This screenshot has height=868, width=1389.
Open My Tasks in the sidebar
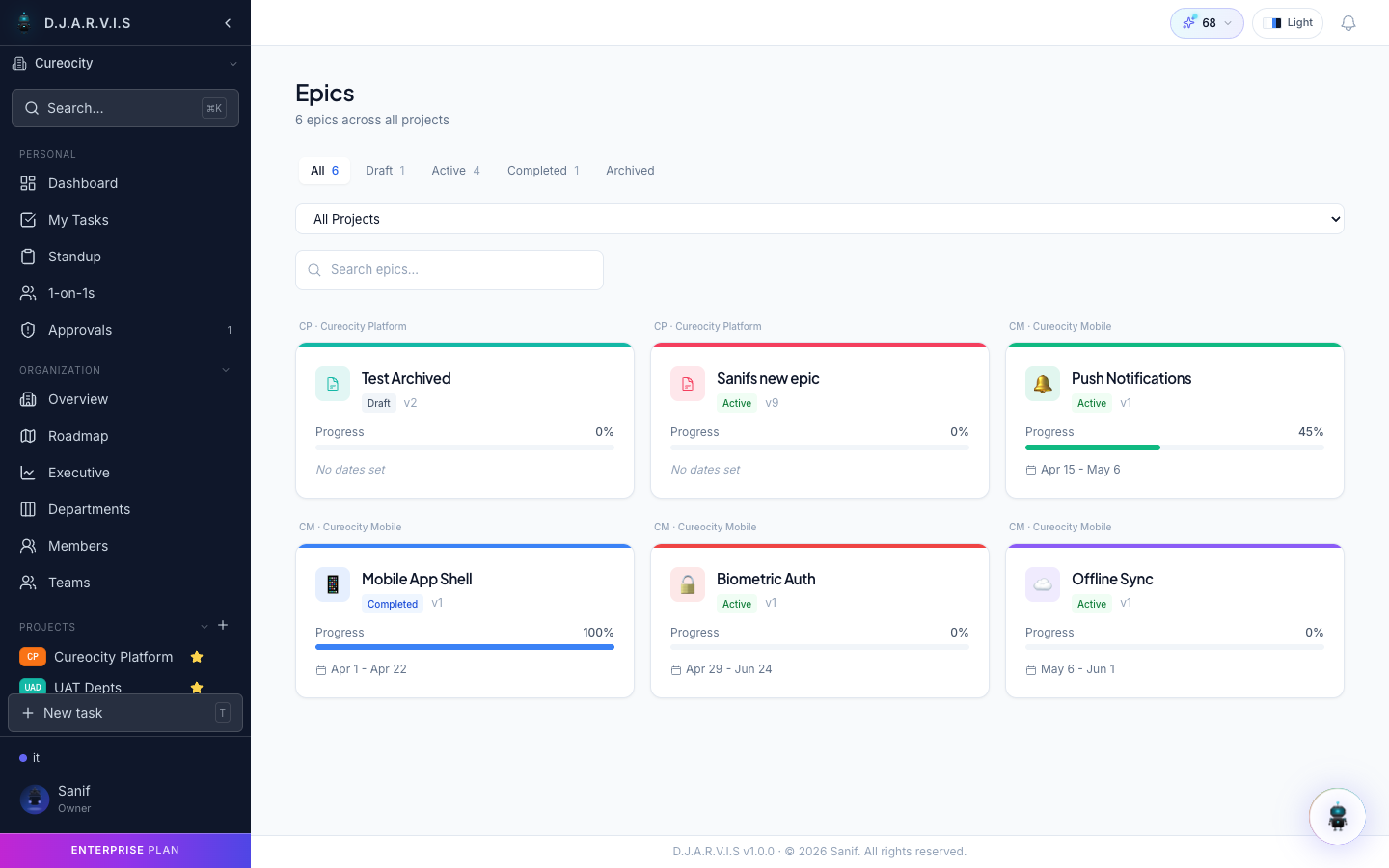pos(125,220)
